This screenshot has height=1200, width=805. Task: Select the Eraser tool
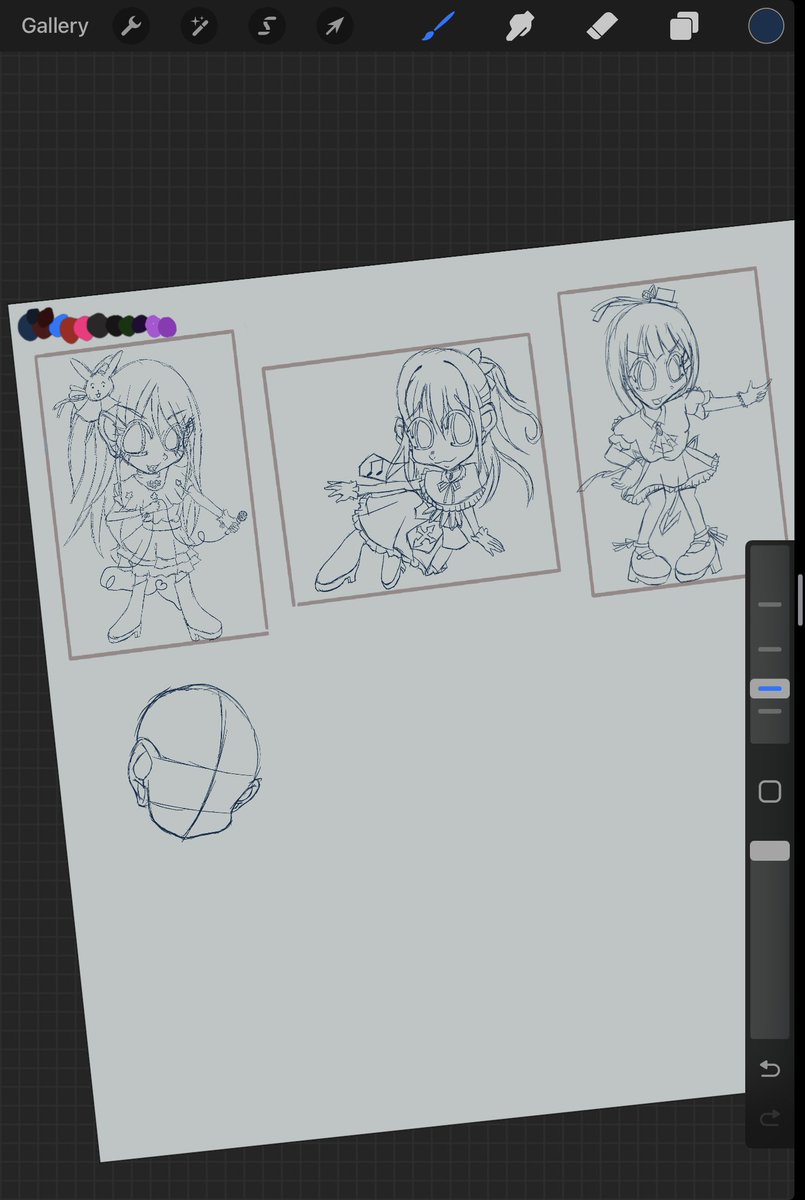point(602,26)
